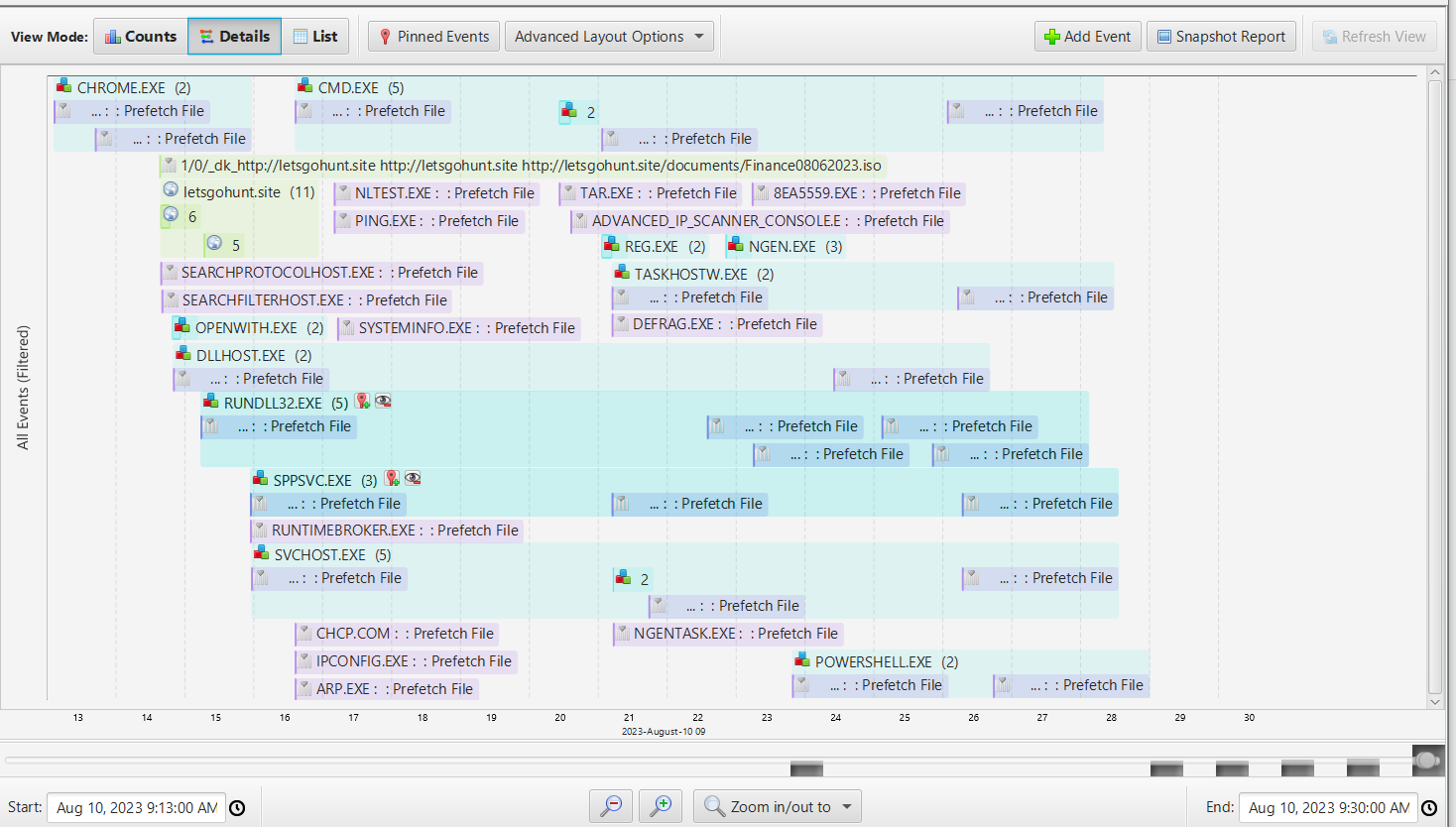Select the cluster labeled 2 in SVCHOST.EXE row
Viewport: 1456px width, 827px height.
[x=633, y=578]
